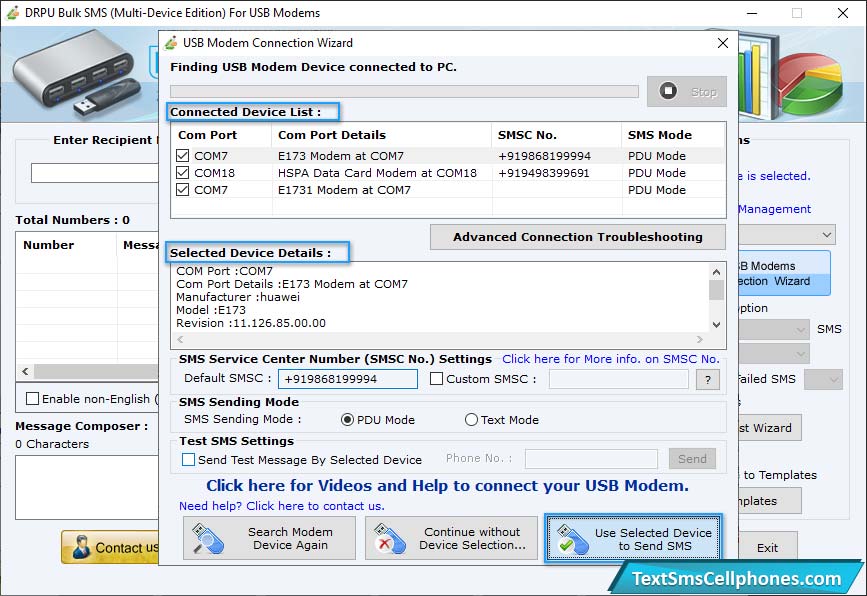Open Advanced Connection Troubleshooting
867x596 pixels.
(x=578, y=237)
